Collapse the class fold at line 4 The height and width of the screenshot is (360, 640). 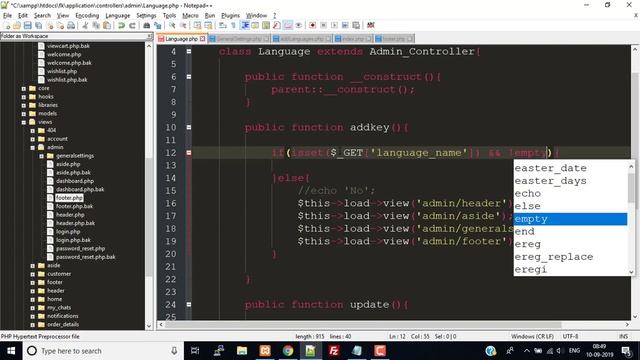189,51
